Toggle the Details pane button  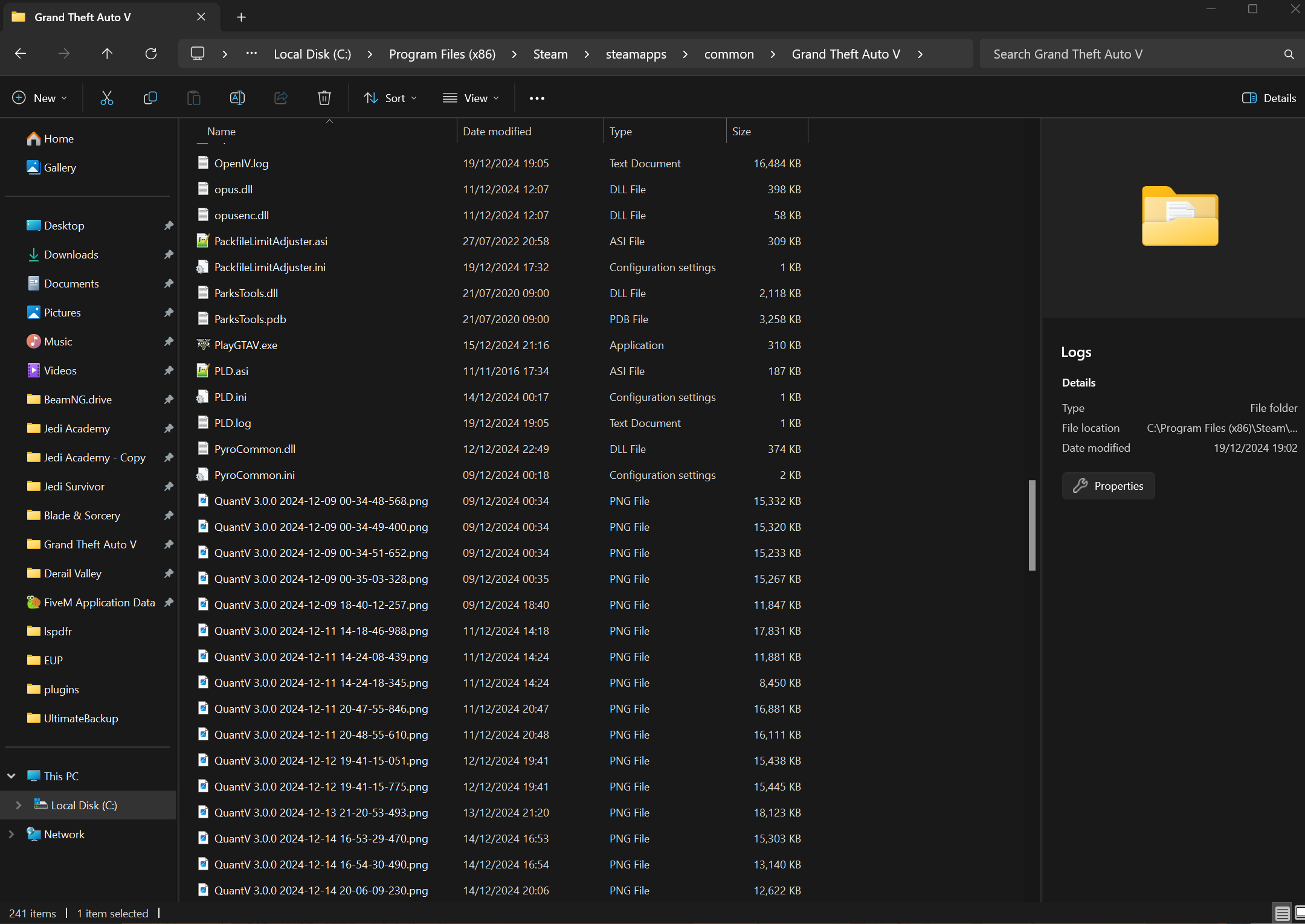pyautogui.click(x=1269, y=98)
